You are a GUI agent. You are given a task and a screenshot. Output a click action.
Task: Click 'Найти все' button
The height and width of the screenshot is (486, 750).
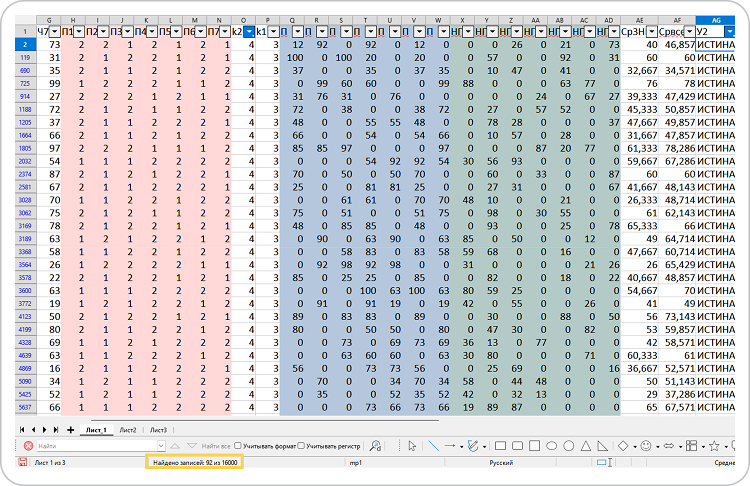click(x=216, y=446)
